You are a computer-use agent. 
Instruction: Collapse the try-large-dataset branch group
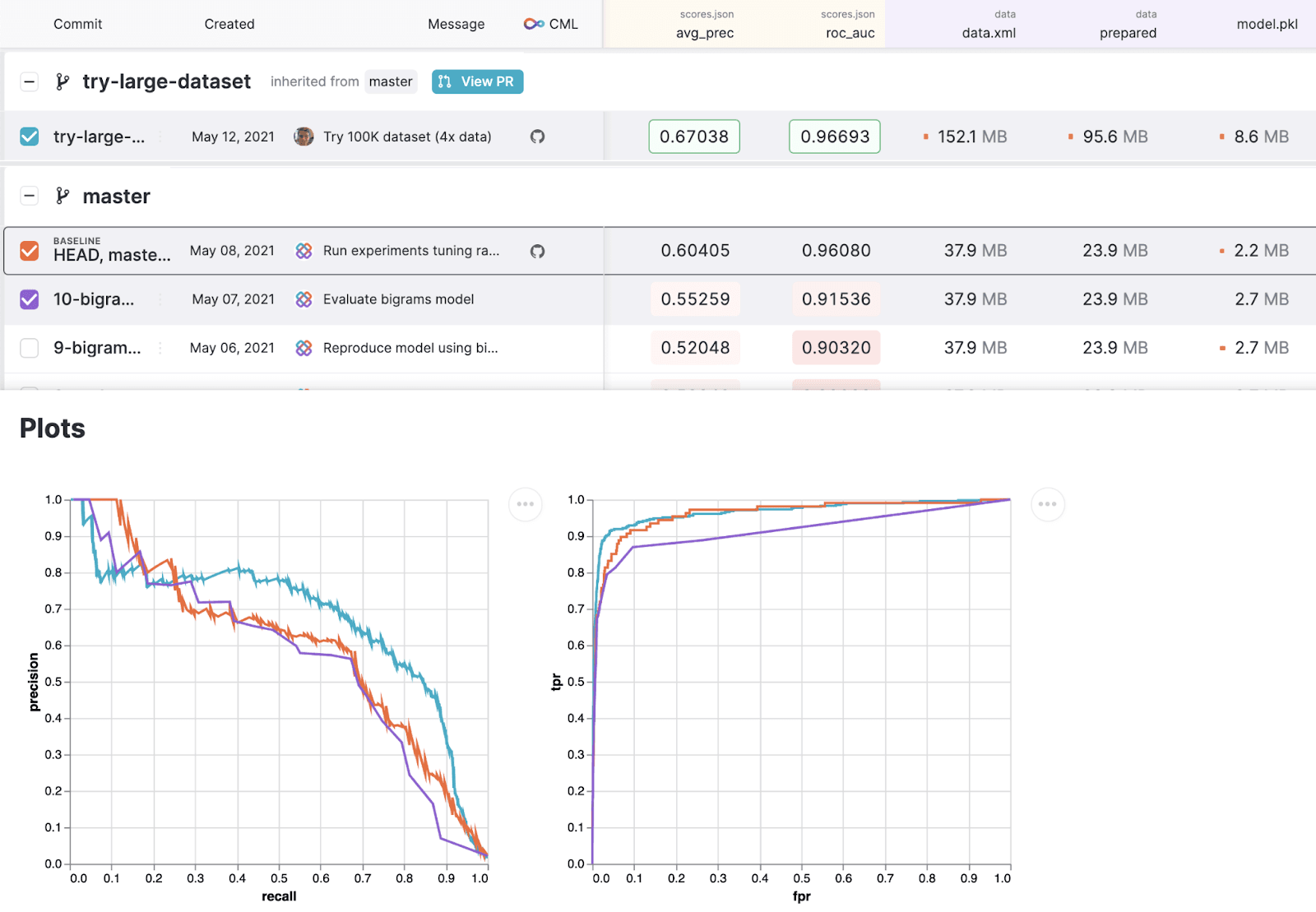click(30, 81)
